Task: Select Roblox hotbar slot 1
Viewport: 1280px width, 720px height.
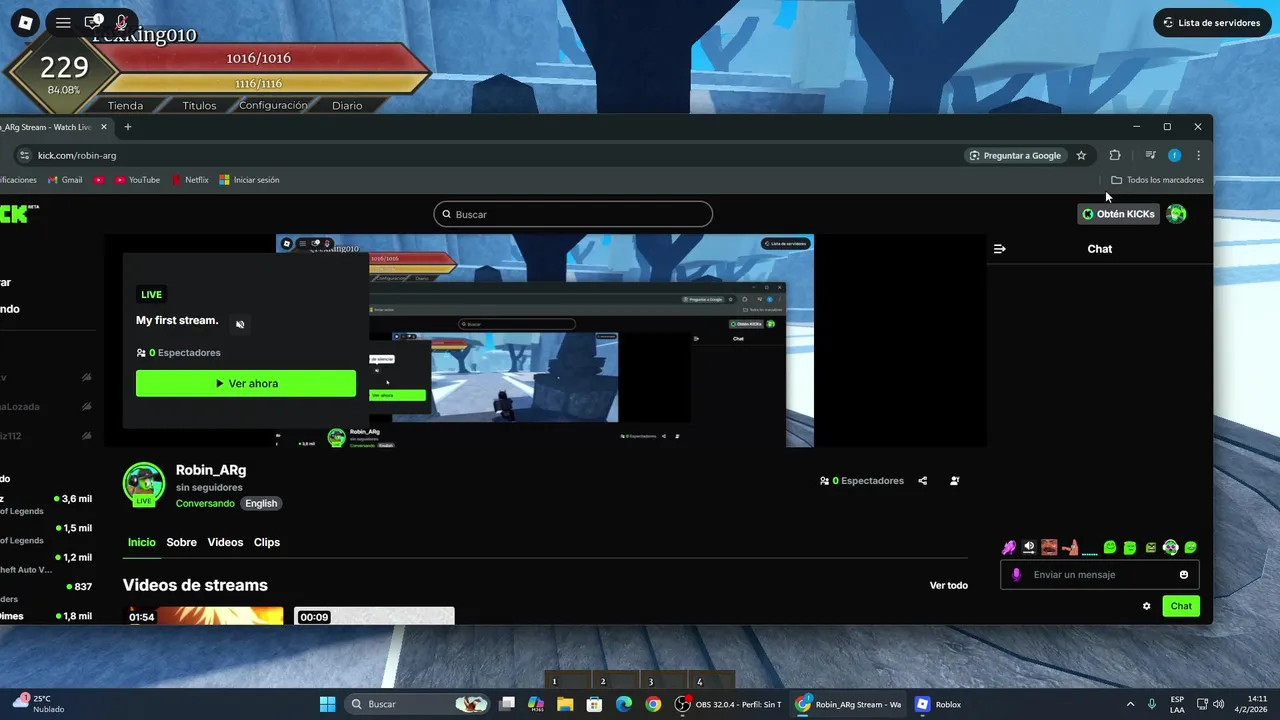Action: [x=568, y=680]
